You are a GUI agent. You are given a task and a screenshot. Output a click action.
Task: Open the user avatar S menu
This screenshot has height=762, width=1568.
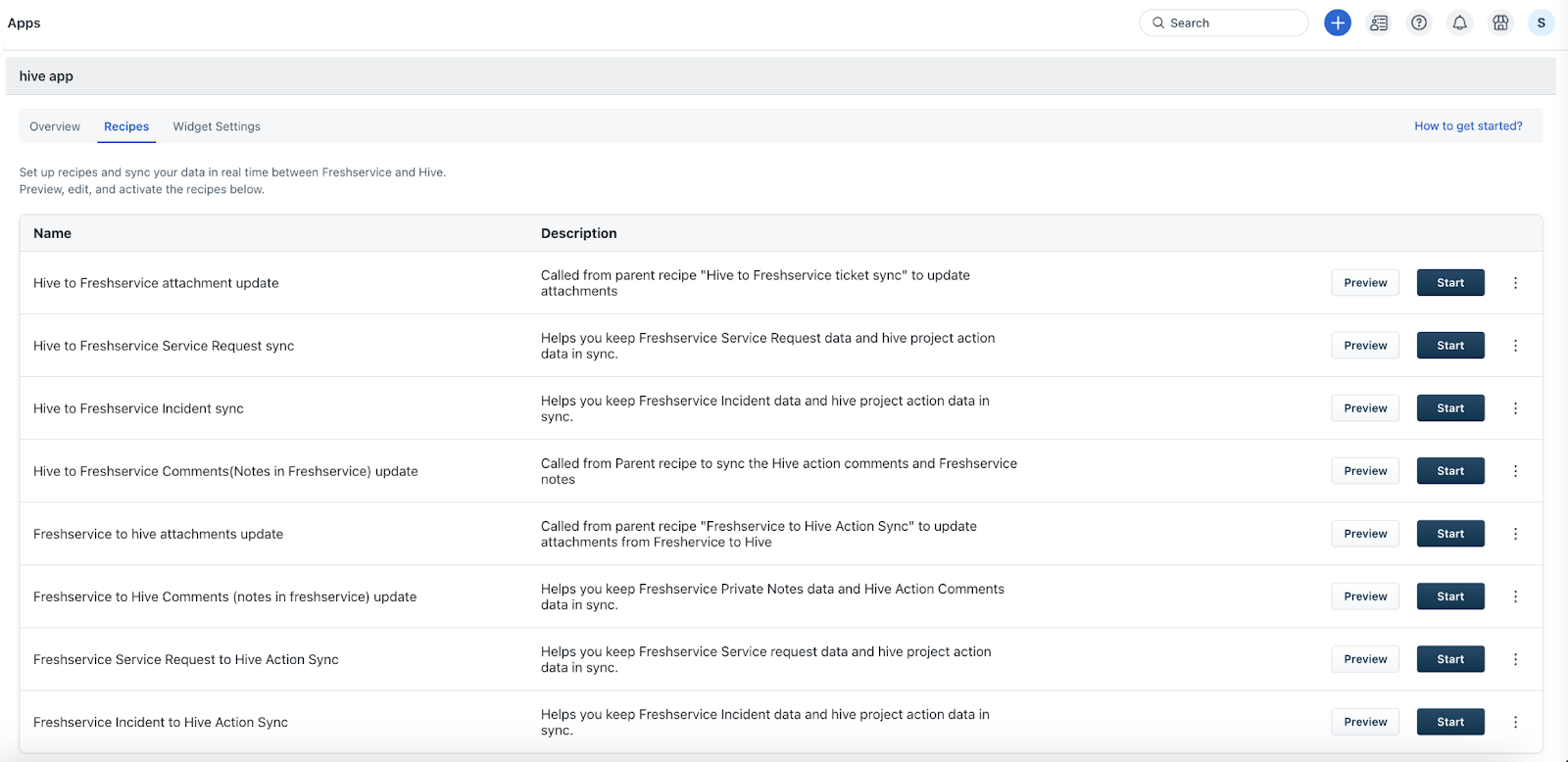click(1542, 23)
